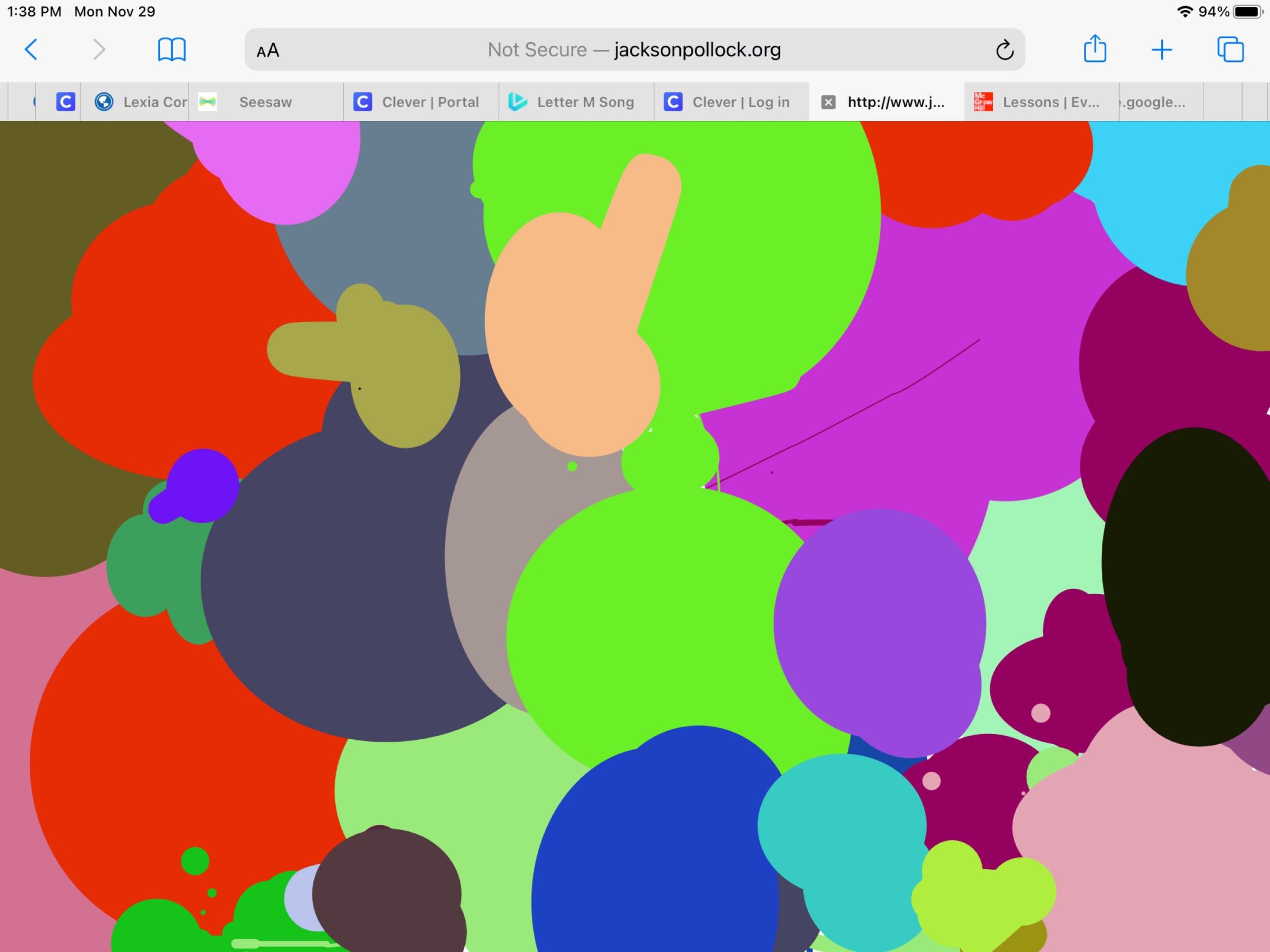Tap the Safari back arrow
The height and width of the screenshot is (952, 1270).
tap(31, 50)
